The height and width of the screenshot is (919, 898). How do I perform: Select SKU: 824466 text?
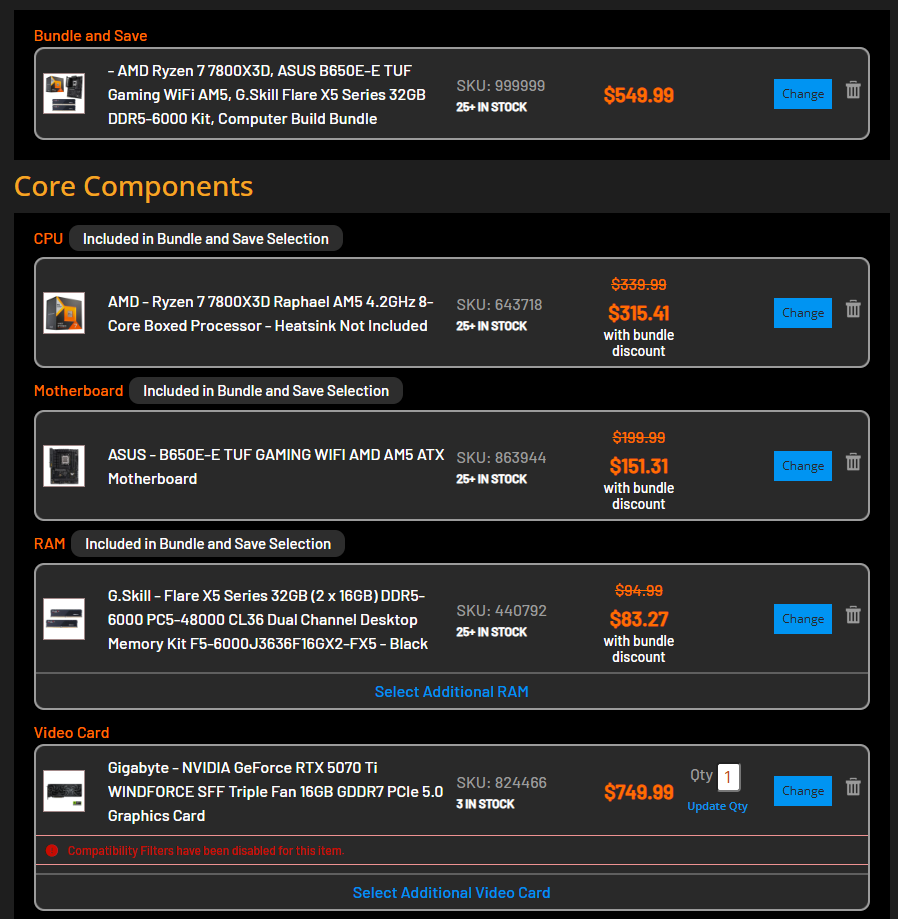[x=501, y=782]
